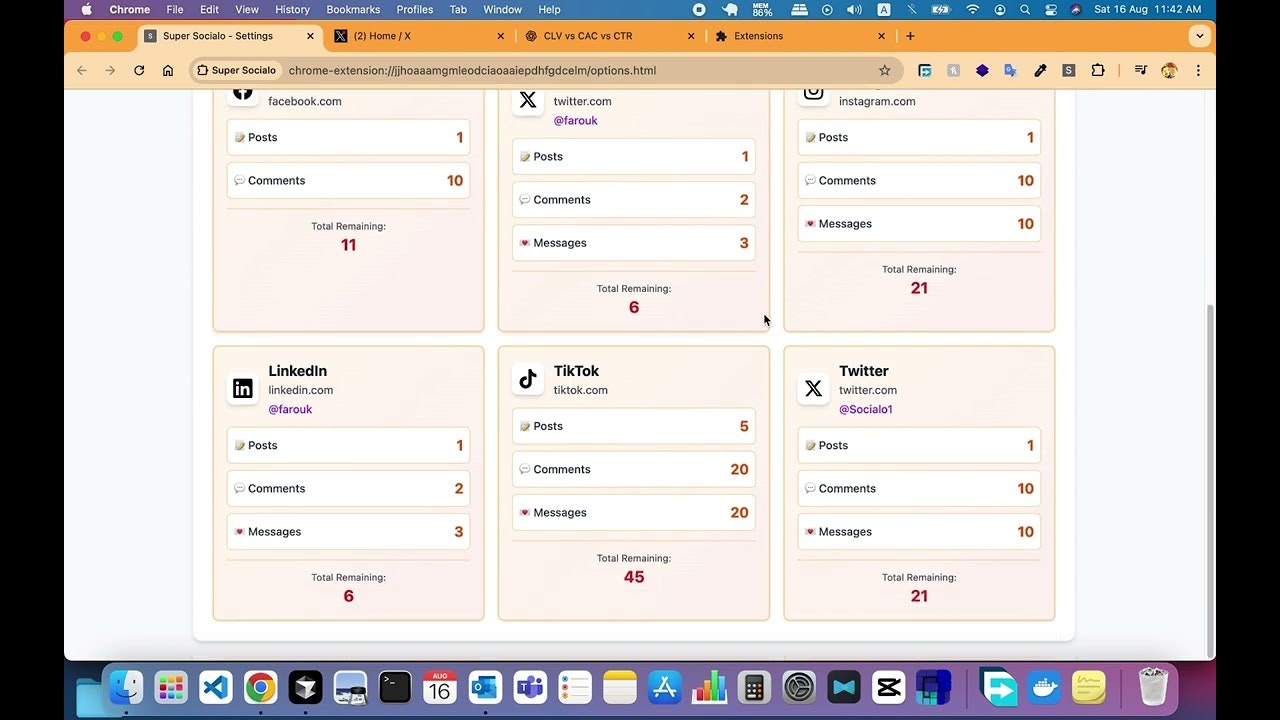The width and height of the screenshot is (1280, 720).
Task: Select the Instagram Messages row
Action: coord(919,223)
